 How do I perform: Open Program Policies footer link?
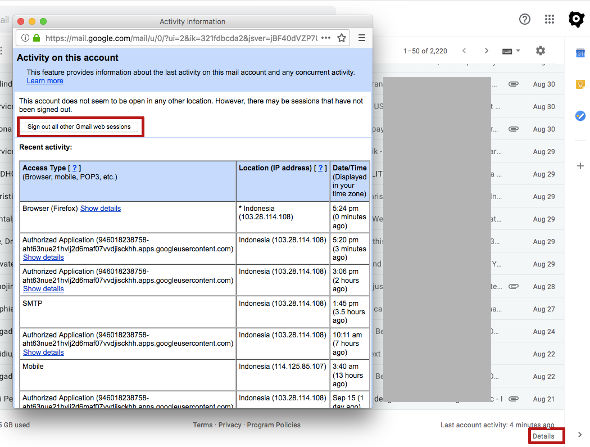click(x=274, y=424)
